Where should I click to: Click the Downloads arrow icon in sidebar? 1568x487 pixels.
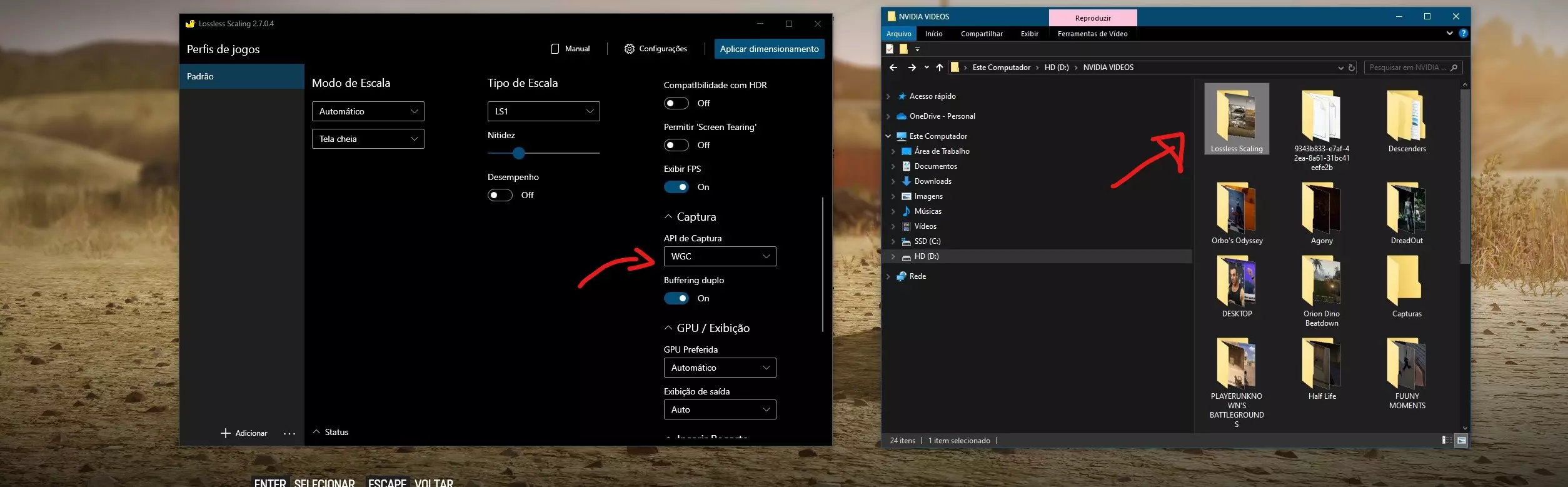(907, 181)
